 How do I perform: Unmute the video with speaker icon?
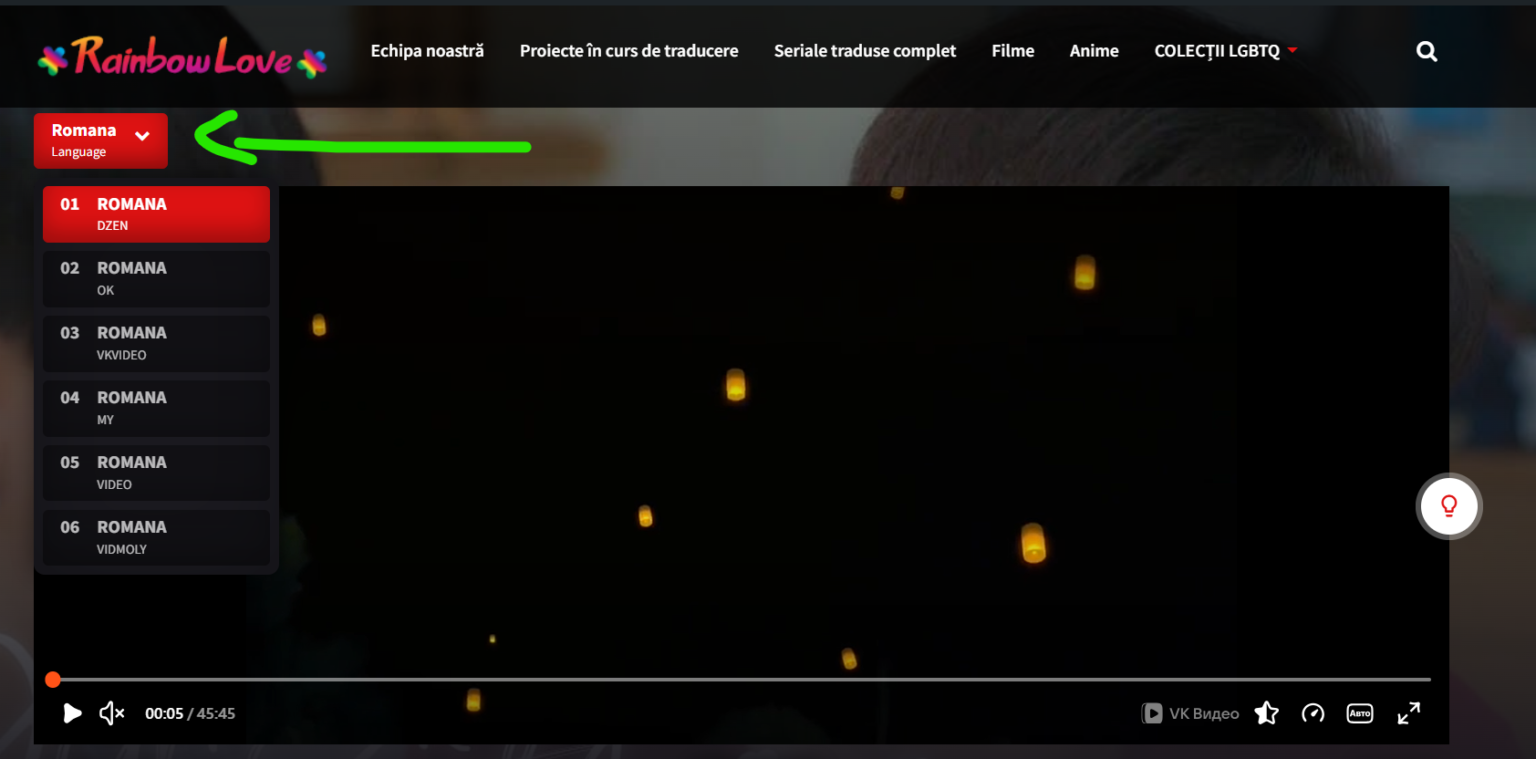coord(112,713)
